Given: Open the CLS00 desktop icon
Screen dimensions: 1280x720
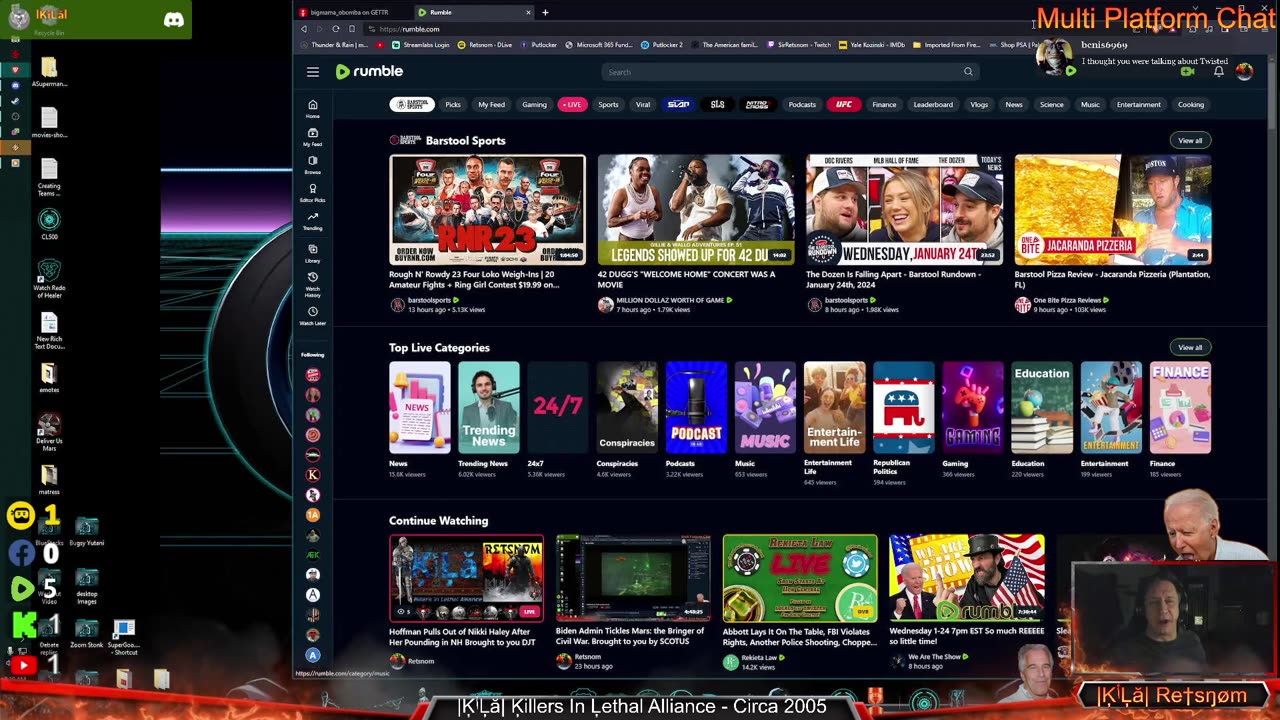Looking at the screenshot, I should (x=49, y=224).
